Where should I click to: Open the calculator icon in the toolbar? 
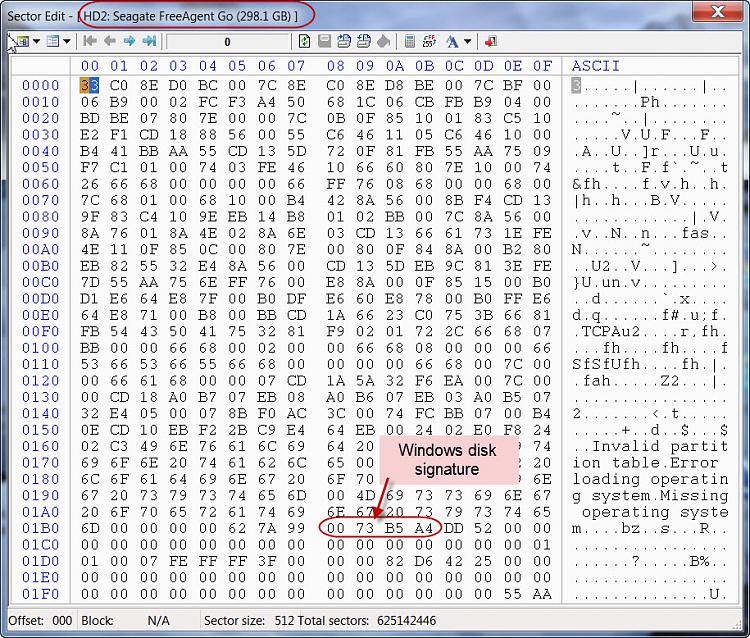pos(409,42)
